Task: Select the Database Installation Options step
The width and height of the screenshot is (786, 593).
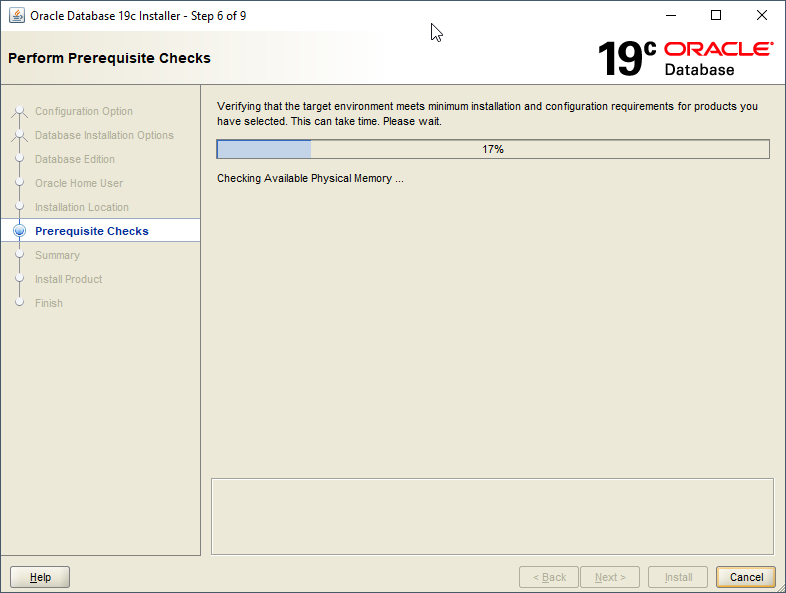Action: click(x=104, y=135)
